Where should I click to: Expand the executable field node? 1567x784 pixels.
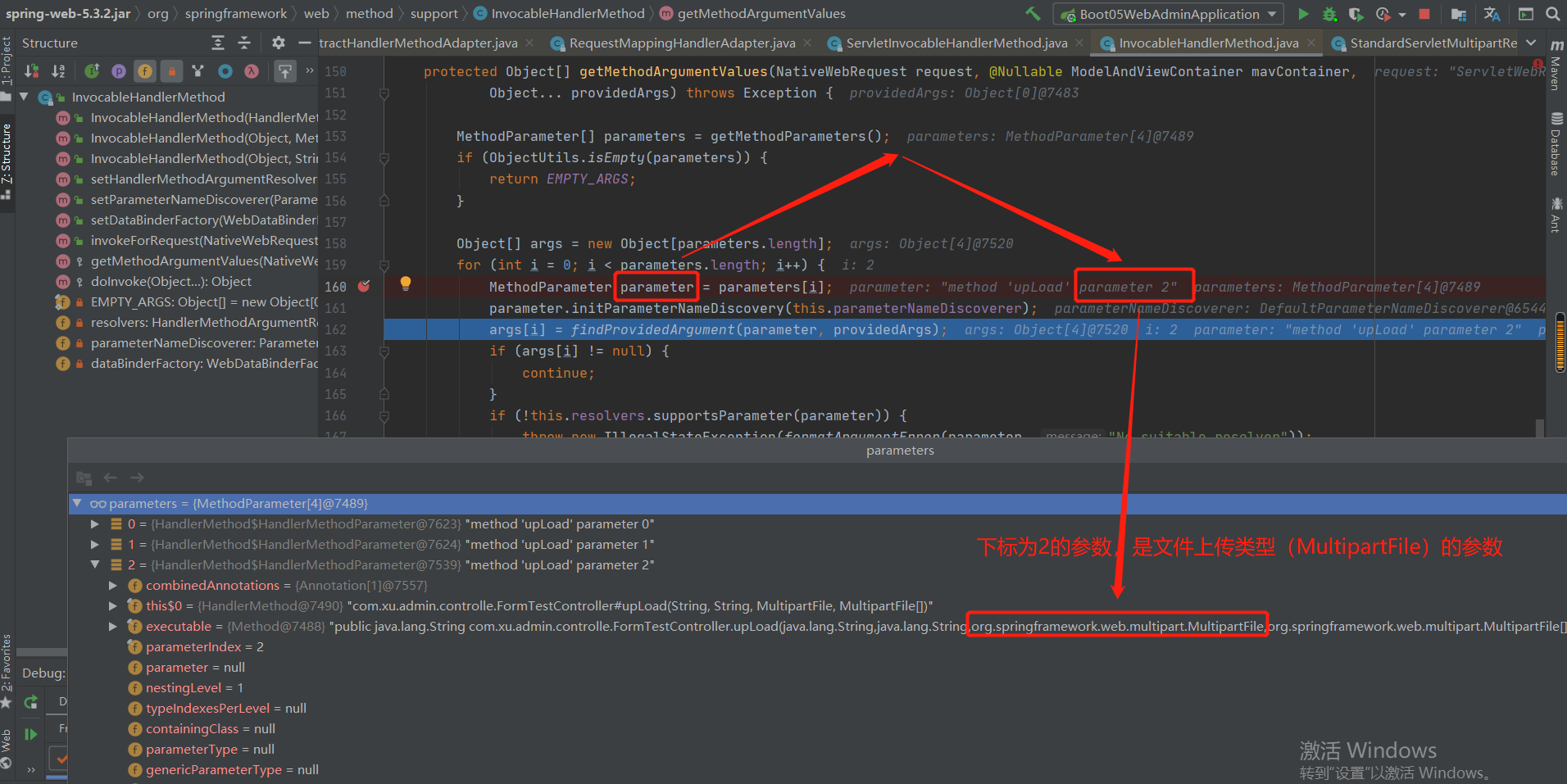[113, 626]
